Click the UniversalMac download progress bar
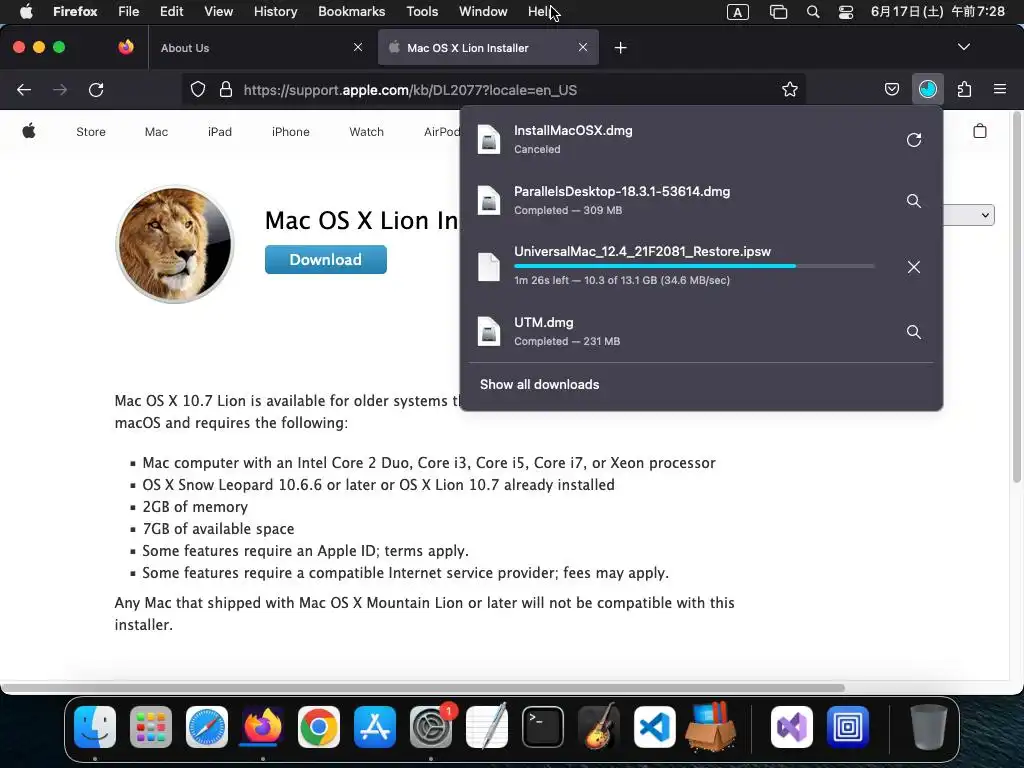The image size is (1024, 768). (x=694, y=266)
